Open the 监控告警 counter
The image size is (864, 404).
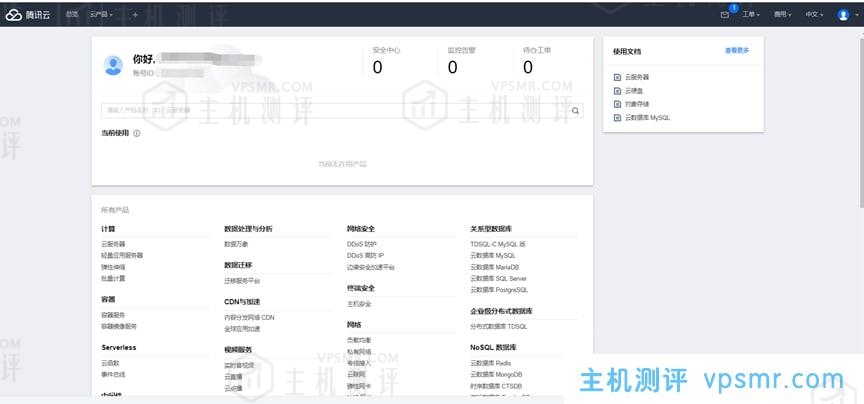coord(461,61)
